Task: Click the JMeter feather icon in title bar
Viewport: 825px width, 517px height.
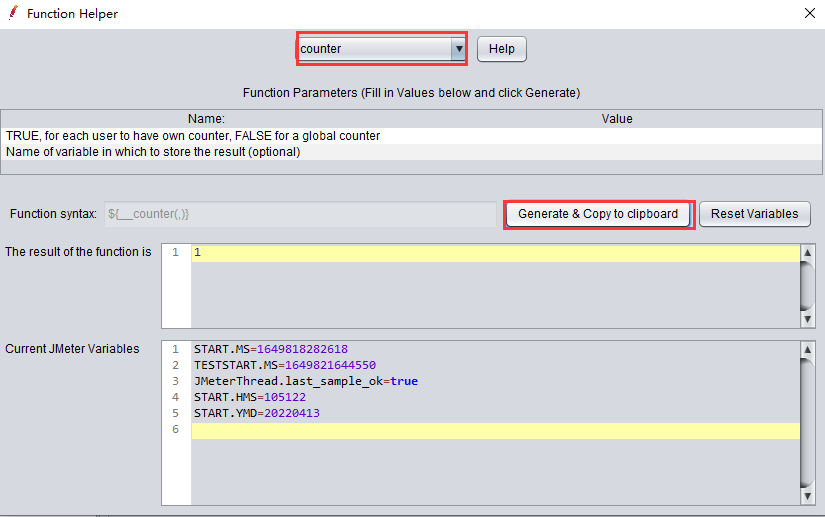Action: [13, 14]
